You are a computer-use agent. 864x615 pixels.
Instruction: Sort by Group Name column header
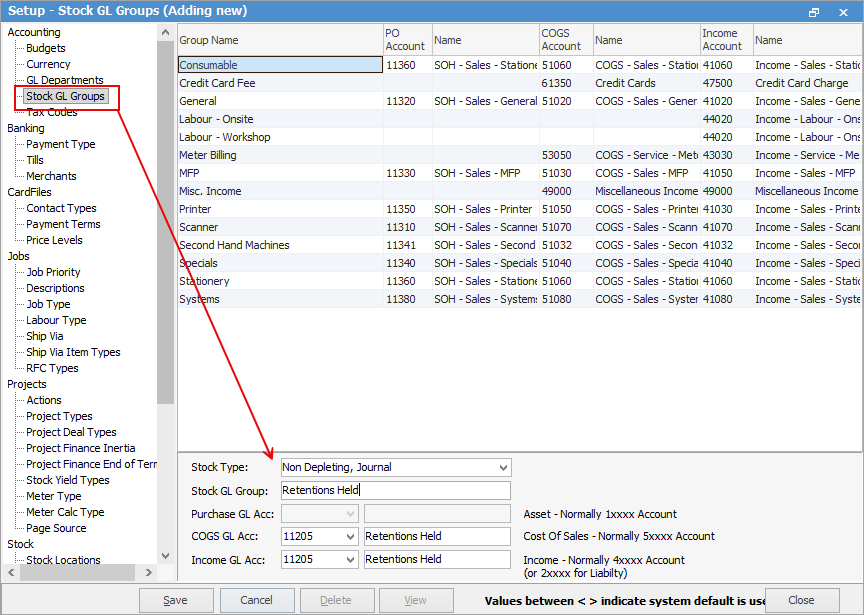pos(279,40)
